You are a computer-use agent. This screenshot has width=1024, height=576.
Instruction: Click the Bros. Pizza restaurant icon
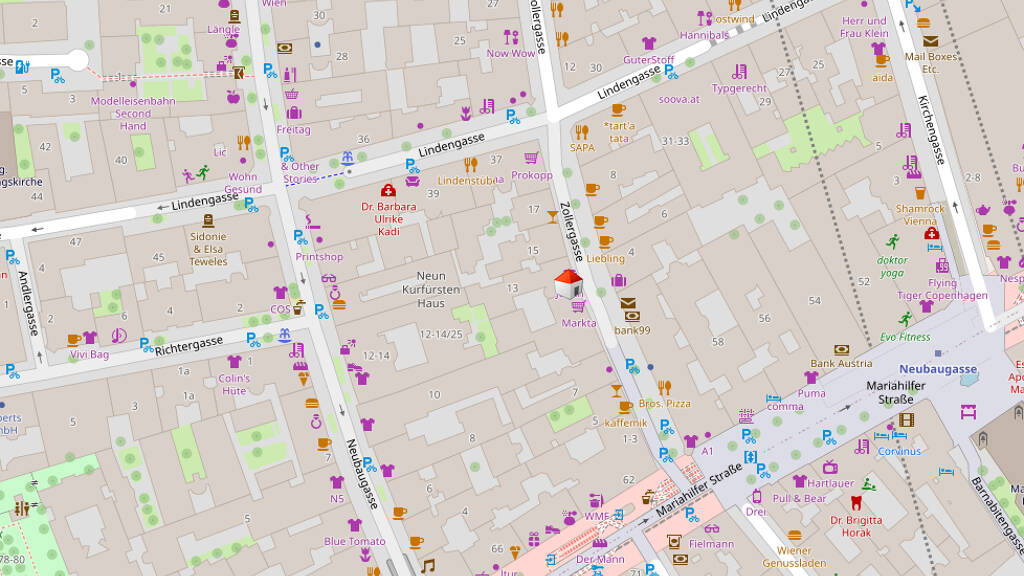click(x=665, y=387)
